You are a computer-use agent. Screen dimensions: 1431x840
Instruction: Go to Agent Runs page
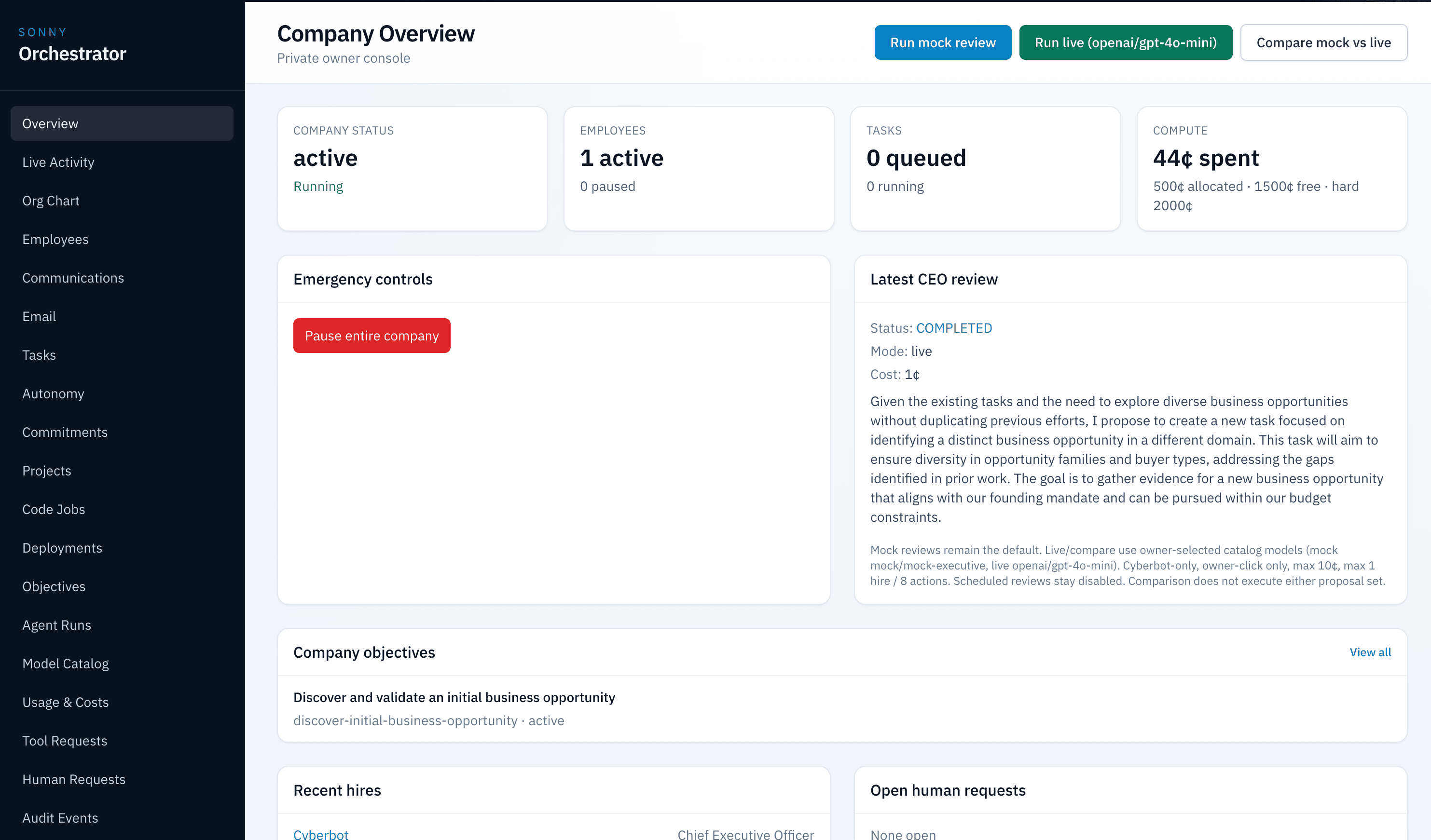[122, 625]
